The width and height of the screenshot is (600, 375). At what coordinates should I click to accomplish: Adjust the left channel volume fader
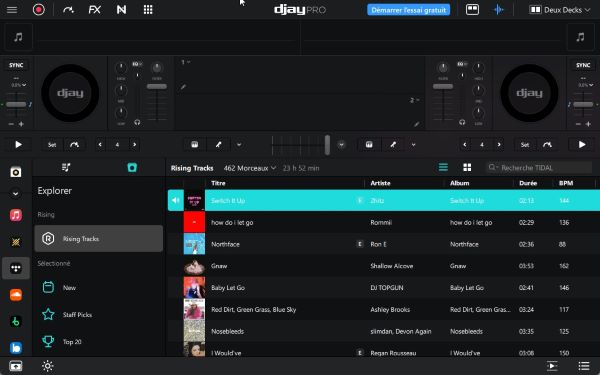[157, 86]
